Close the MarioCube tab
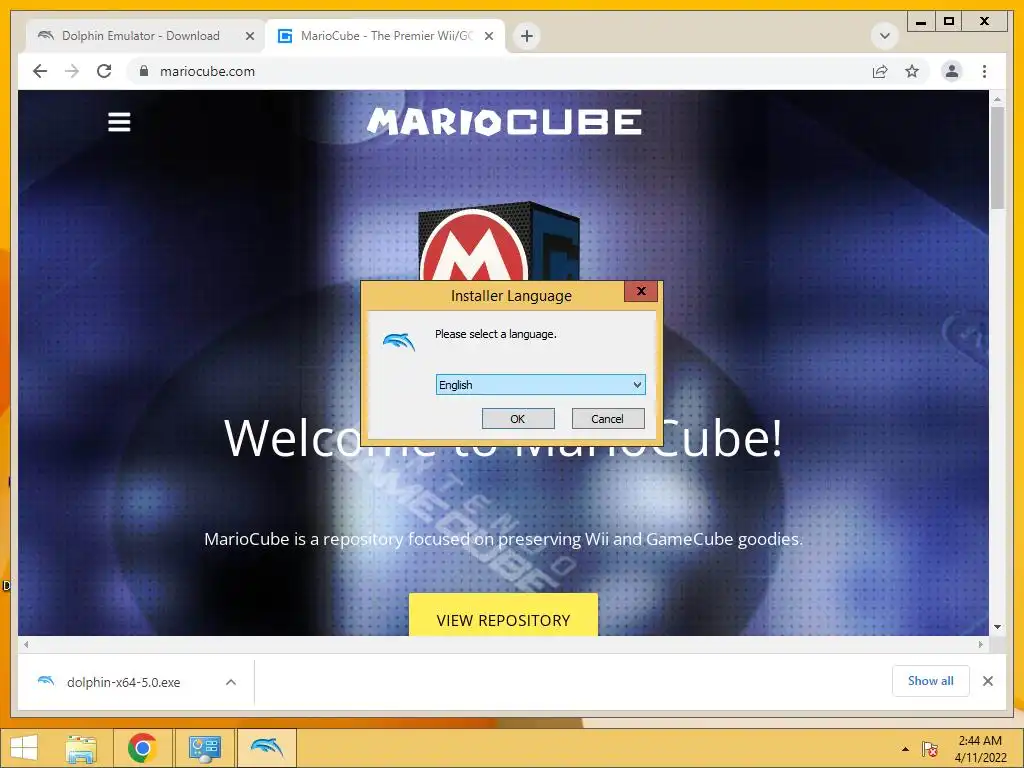1024x768 pixels. (488, 37)
